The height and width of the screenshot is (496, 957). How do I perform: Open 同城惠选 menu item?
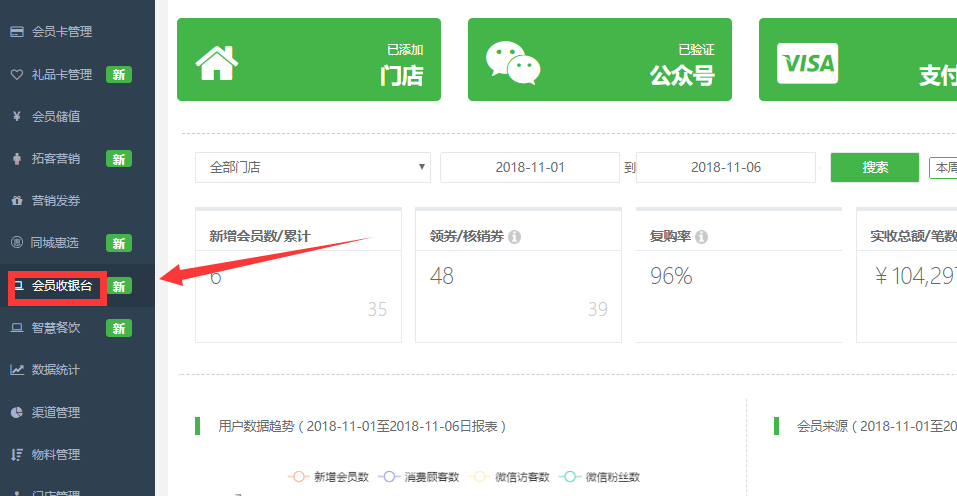click(x=55, y=243)
